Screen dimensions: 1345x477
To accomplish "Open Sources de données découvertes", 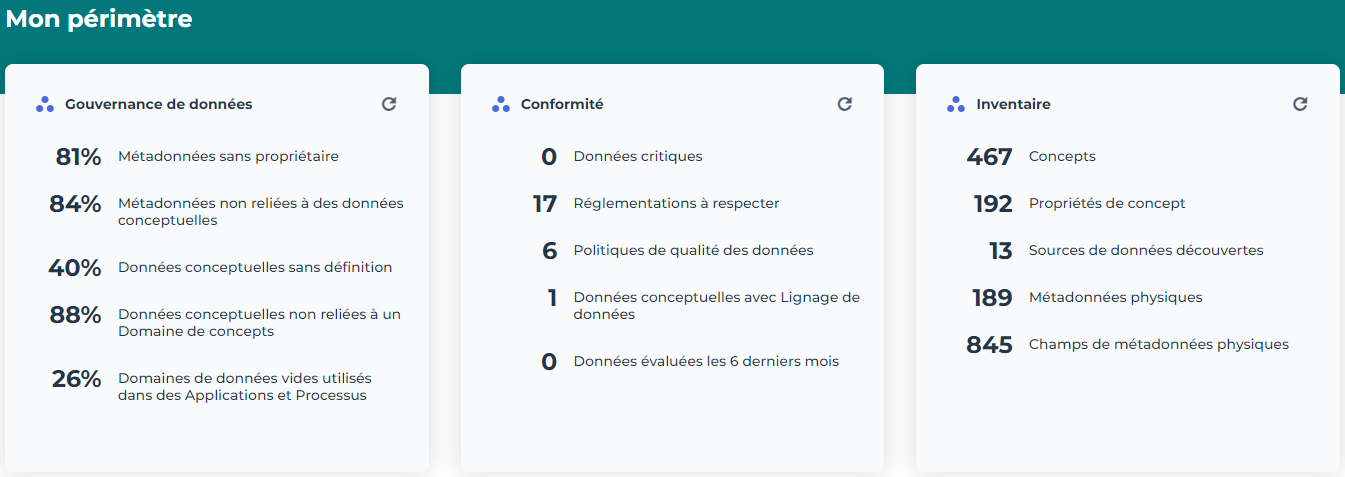I will point(1146,250).
